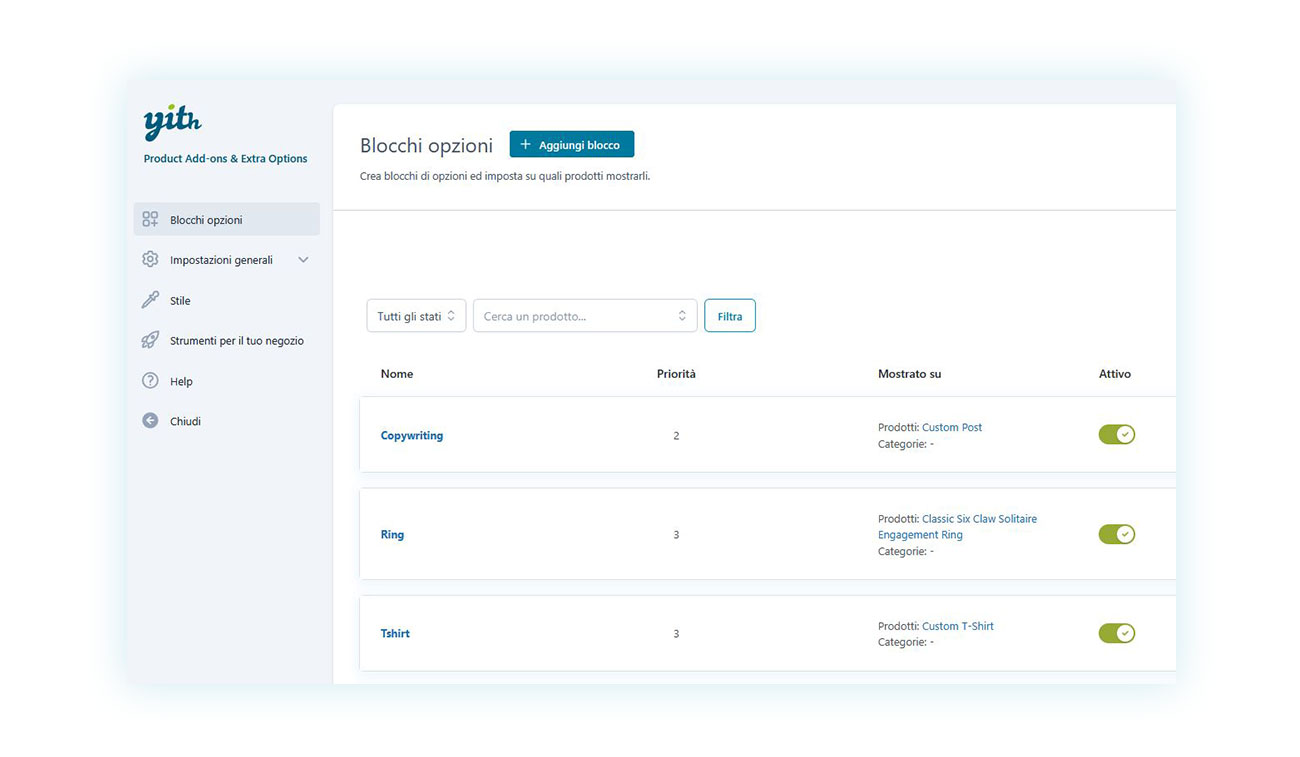Open the Ring block link
The image size is (1300, 757).
click(x=392, y=535)
